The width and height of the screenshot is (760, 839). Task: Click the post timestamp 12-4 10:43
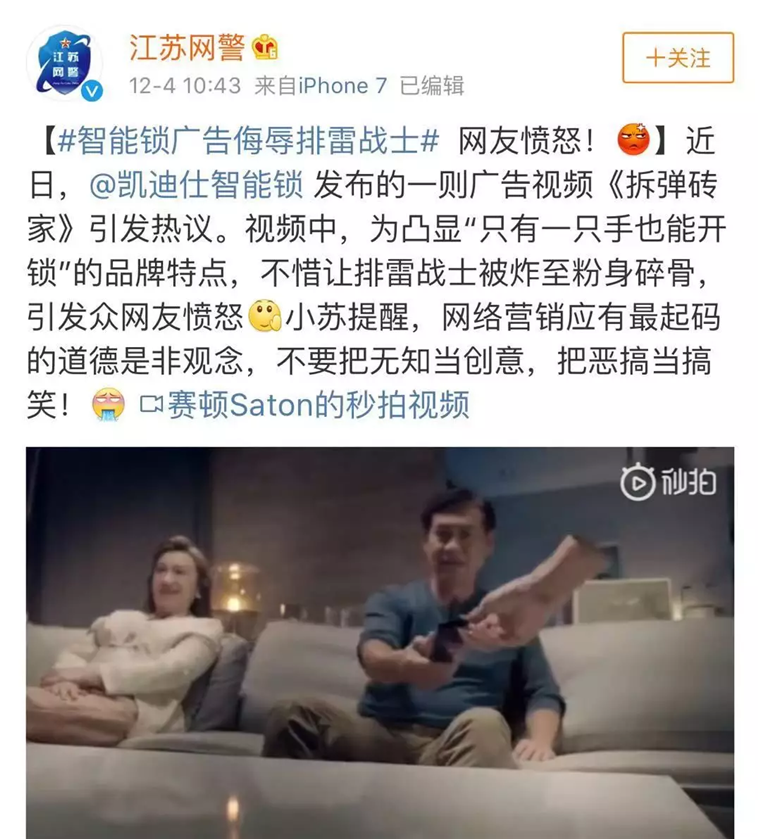(185, 86)
